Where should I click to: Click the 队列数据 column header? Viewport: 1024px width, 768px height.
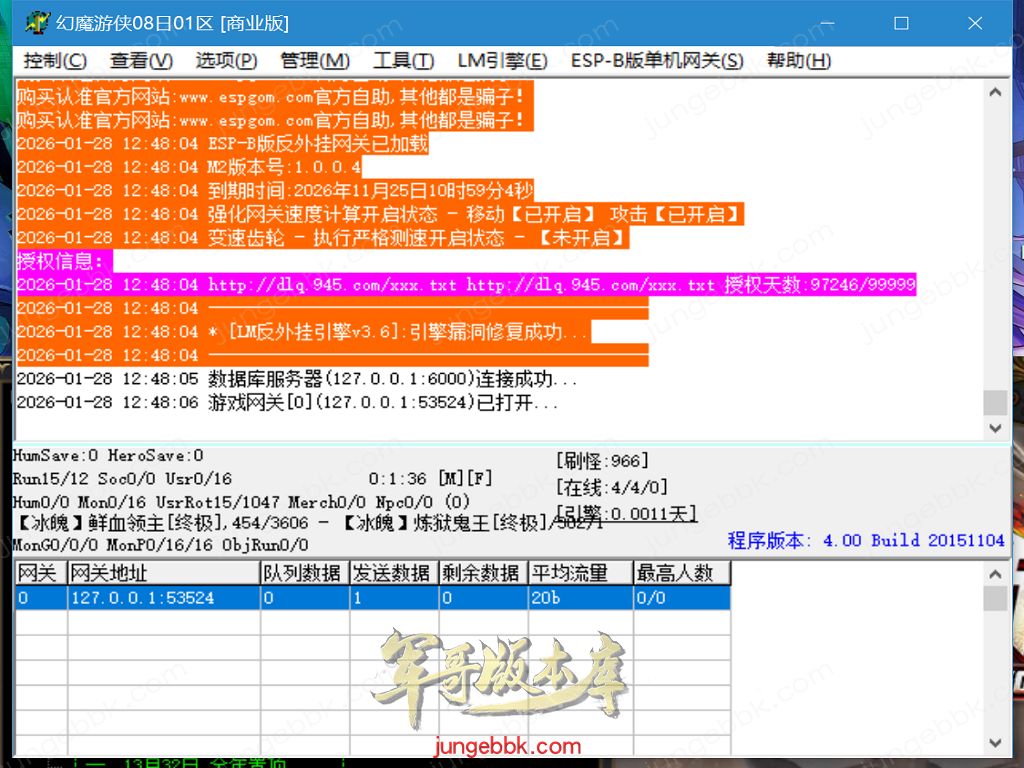coord(304,573)
